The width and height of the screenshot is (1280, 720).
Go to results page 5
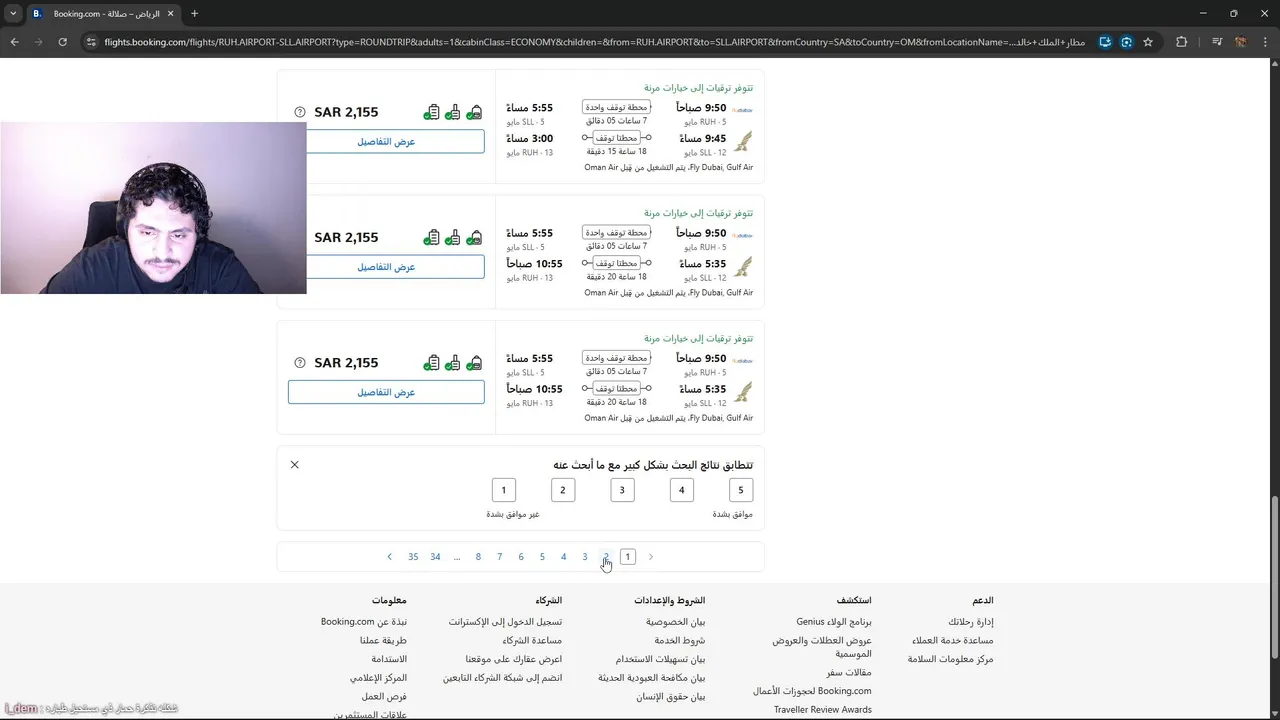pyautogui.click(x=542, y=557)
